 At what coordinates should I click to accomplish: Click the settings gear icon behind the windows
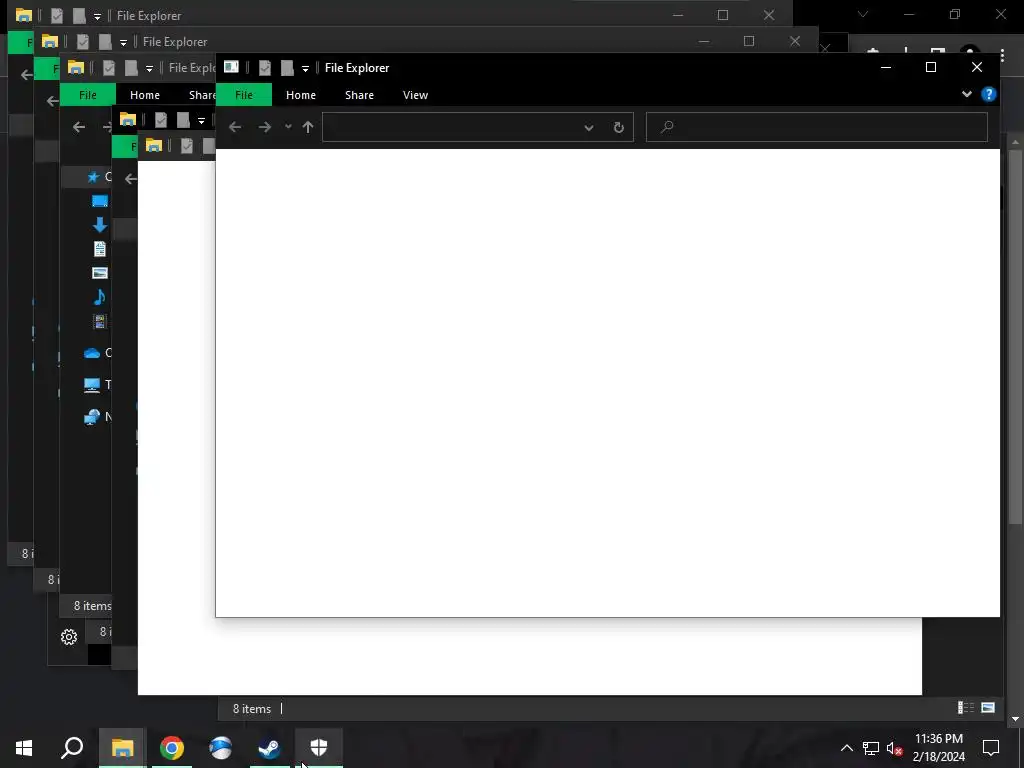pos(69,637)
